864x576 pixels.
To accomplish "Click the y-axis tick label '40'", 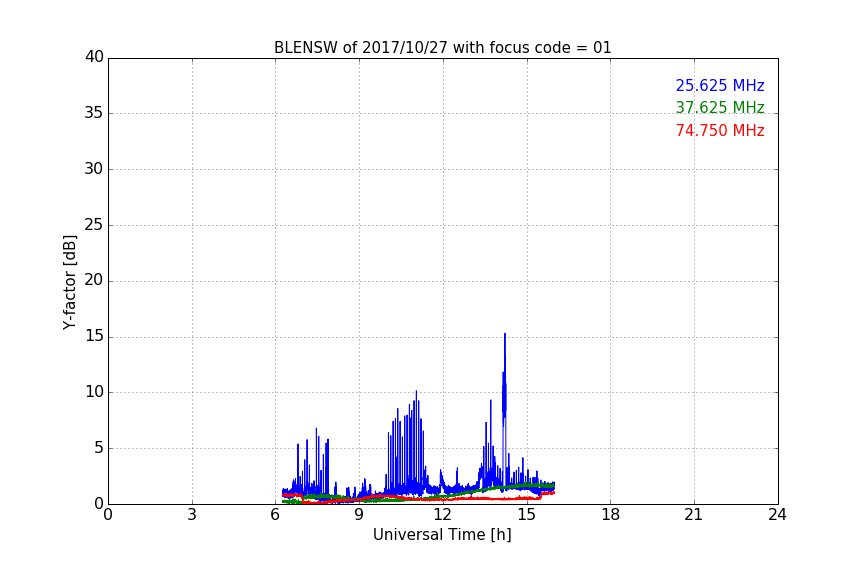I will 94,57.
